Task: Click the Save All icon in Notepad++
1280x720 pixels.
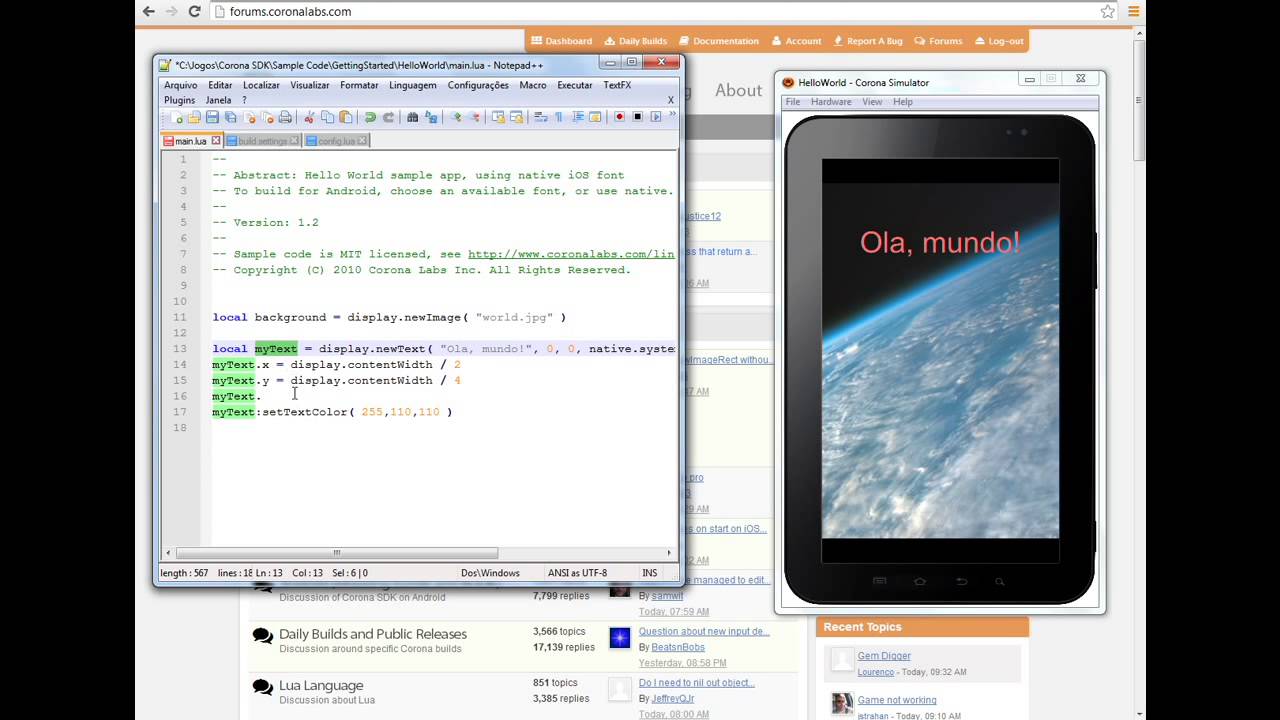Action: pos(231,117)
